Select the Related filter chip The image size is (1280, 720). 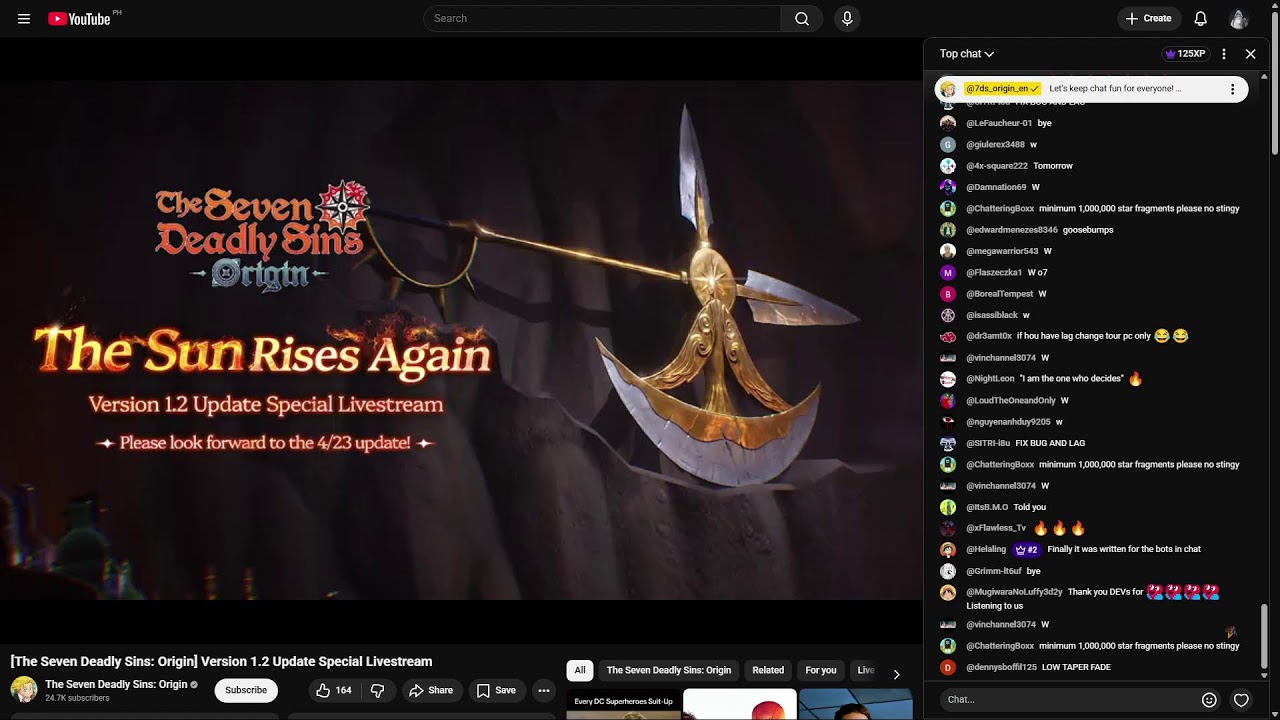[768, 670]
